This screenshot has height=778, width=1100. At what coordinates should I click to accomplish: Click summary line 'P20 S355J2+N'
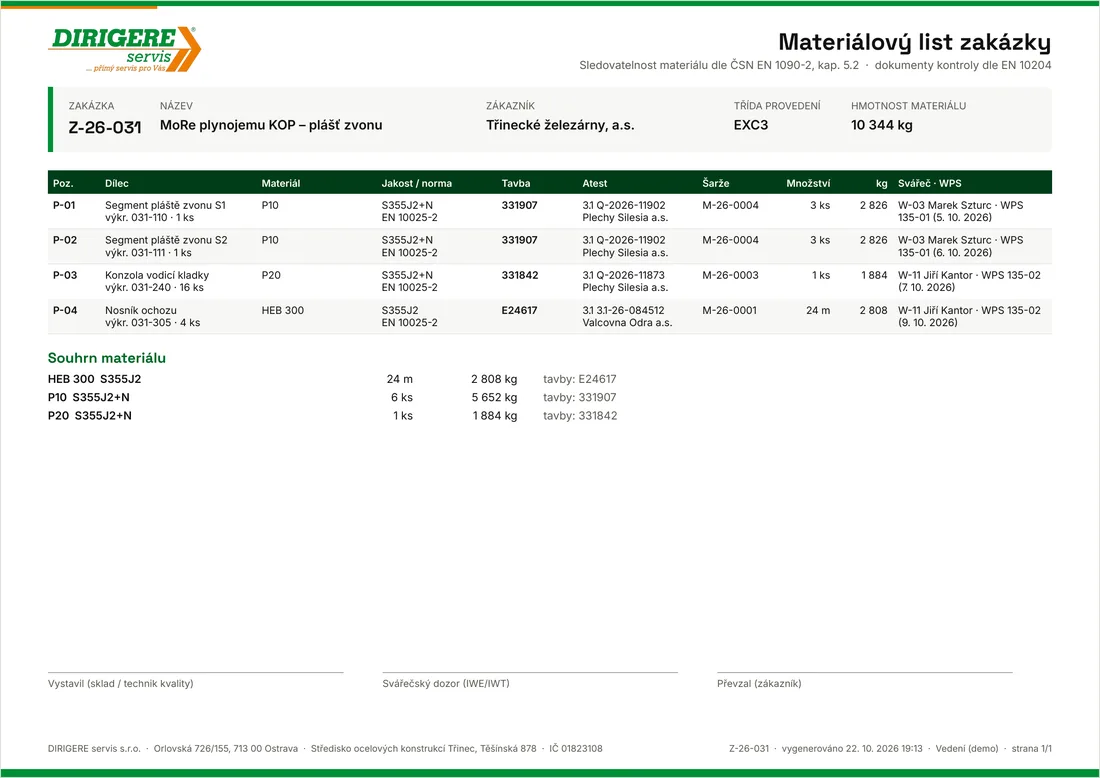pyautogui.click(x=90, y=415)
